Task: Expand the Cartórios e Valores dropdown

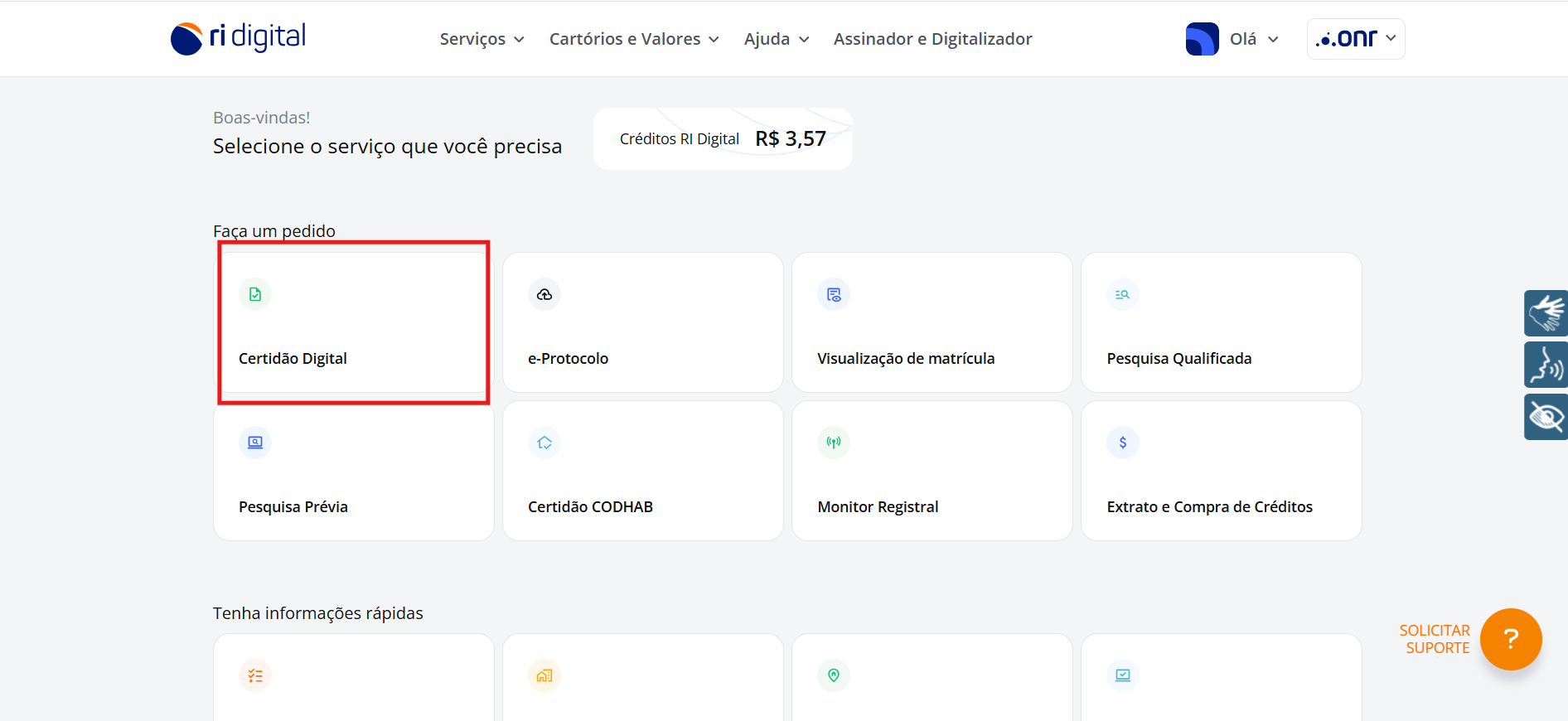Action: [634, 39]
